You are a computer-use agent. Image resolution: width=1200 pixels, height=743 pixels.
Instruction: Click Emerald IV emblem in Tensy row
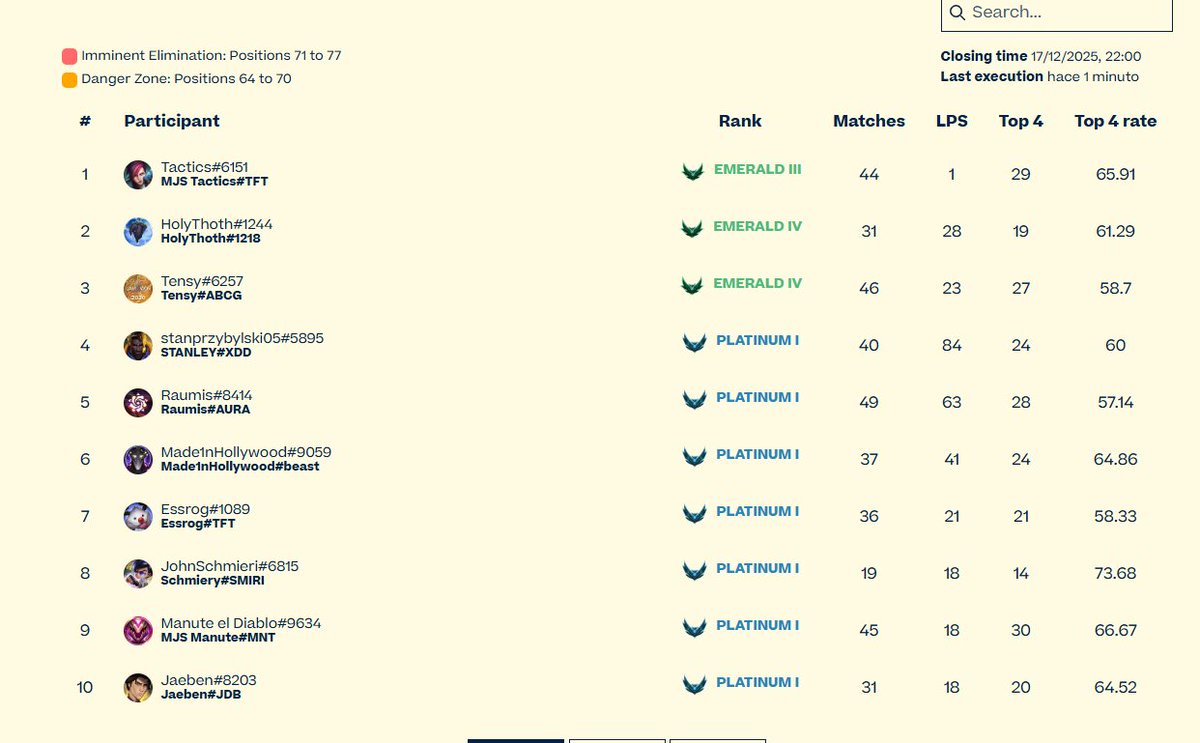692,286
